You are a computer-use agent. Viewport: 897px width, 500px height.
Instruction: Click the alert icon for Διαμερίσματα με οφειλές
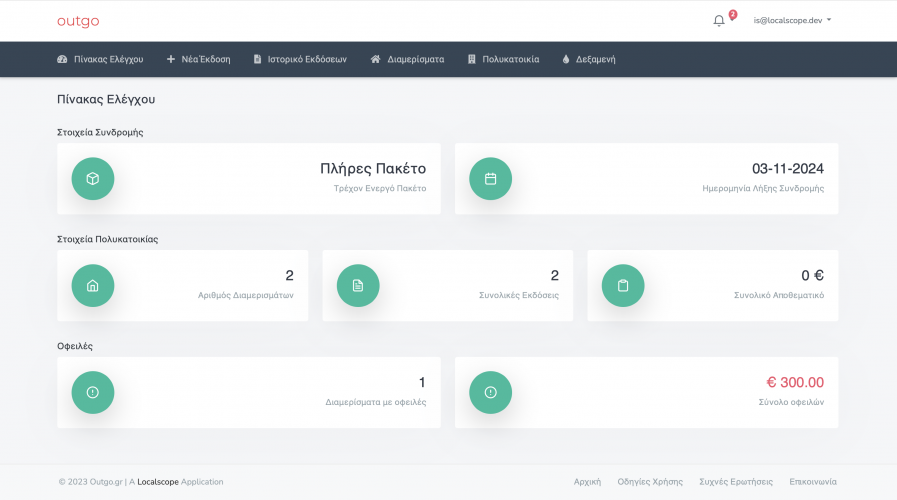93,392
